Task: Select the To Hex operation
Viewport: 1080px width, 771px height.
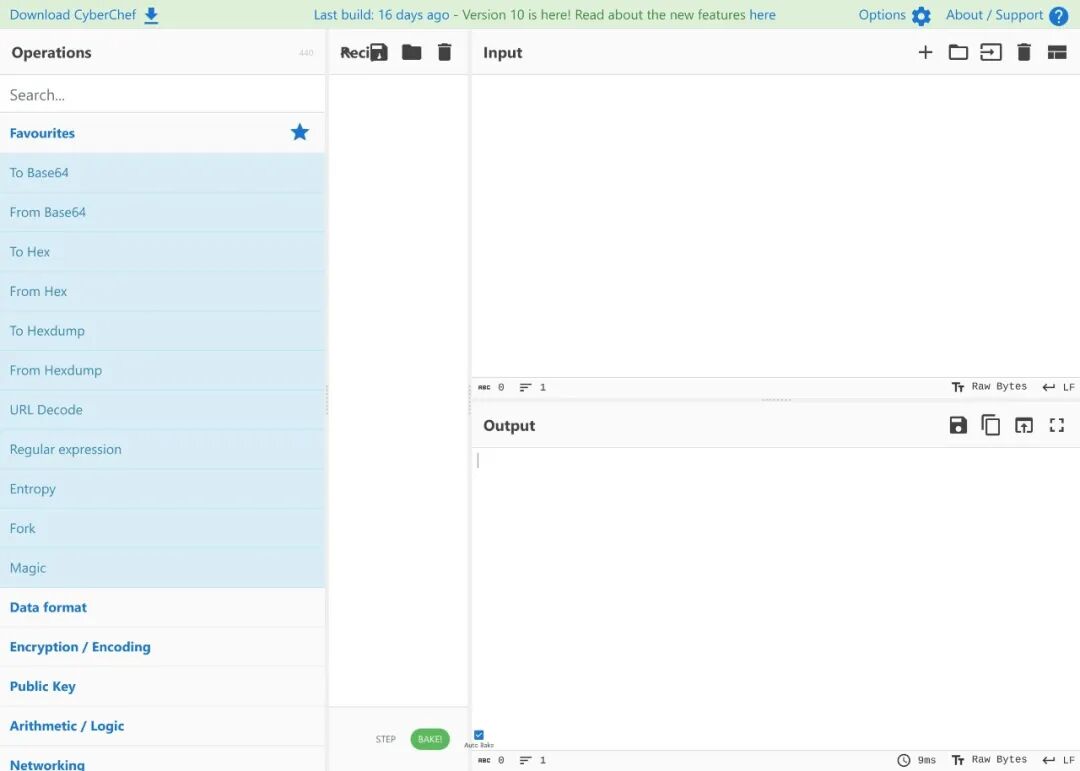Action: point(163,251)
